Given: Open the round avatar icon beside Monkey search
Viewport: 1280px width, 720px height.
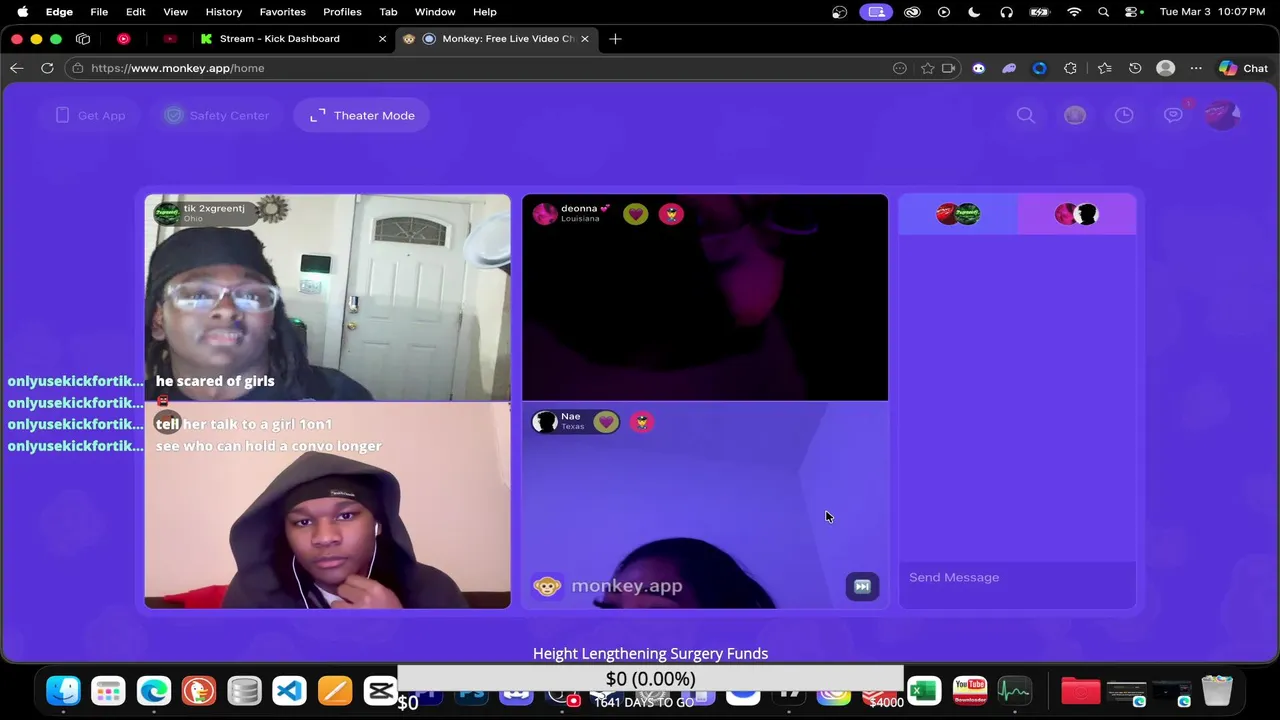Looking at the screenshot, I should (x=1075, y=115).
